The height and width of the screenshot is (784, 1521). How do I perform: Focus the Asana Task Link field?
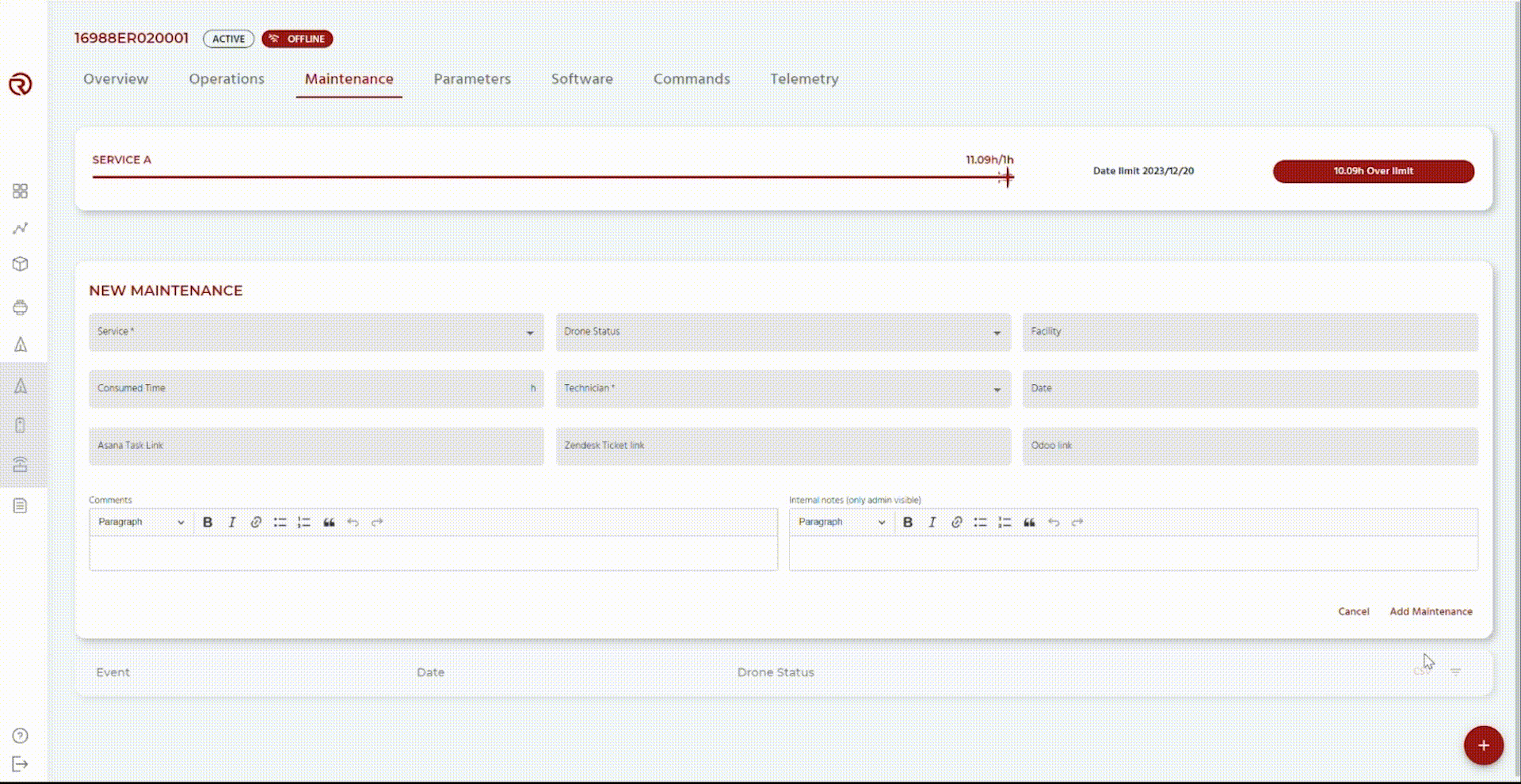click(x=316, y=446)
